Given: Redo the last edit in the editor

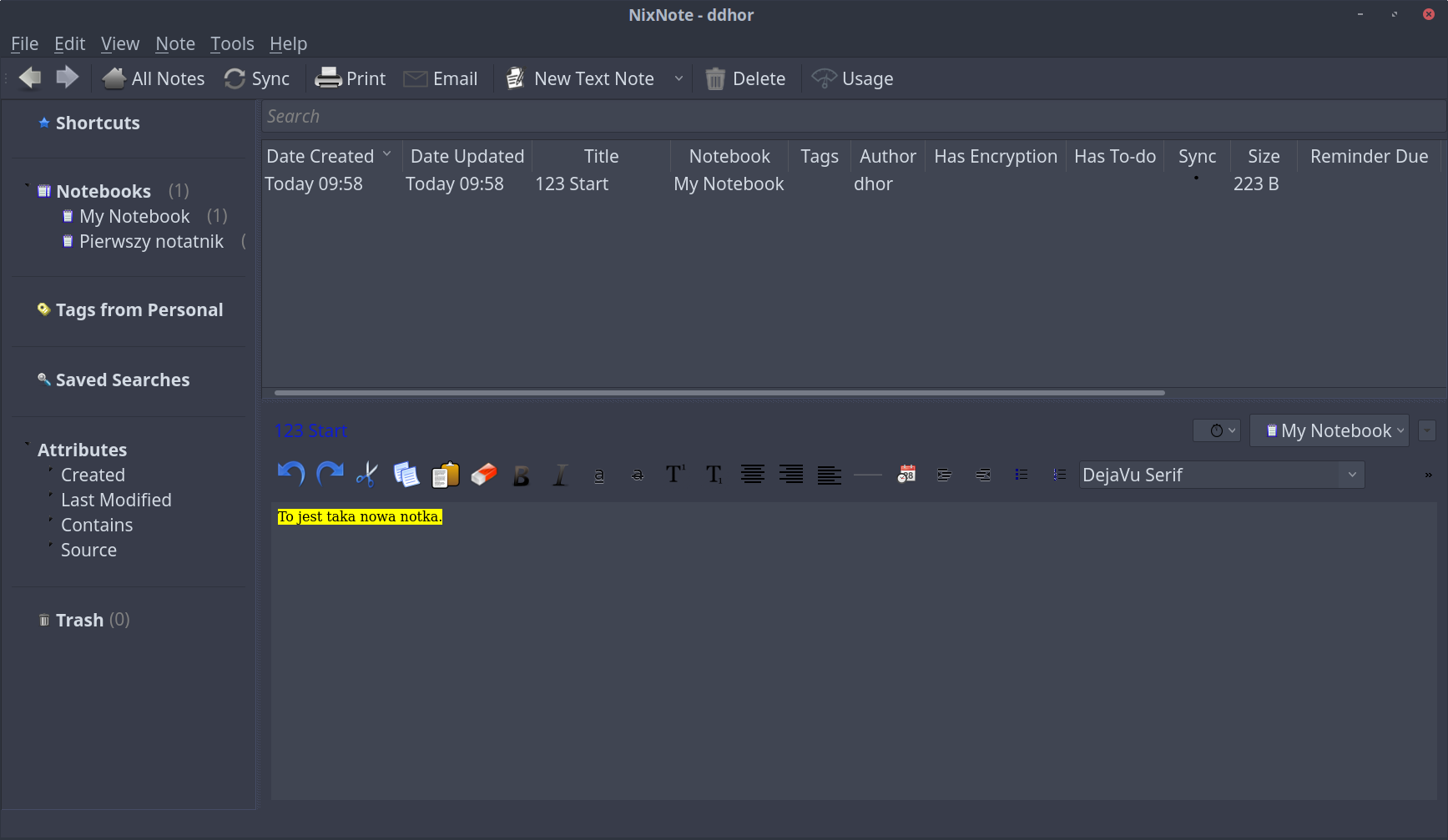Looking at the screenshot, I should click(330, 475).
